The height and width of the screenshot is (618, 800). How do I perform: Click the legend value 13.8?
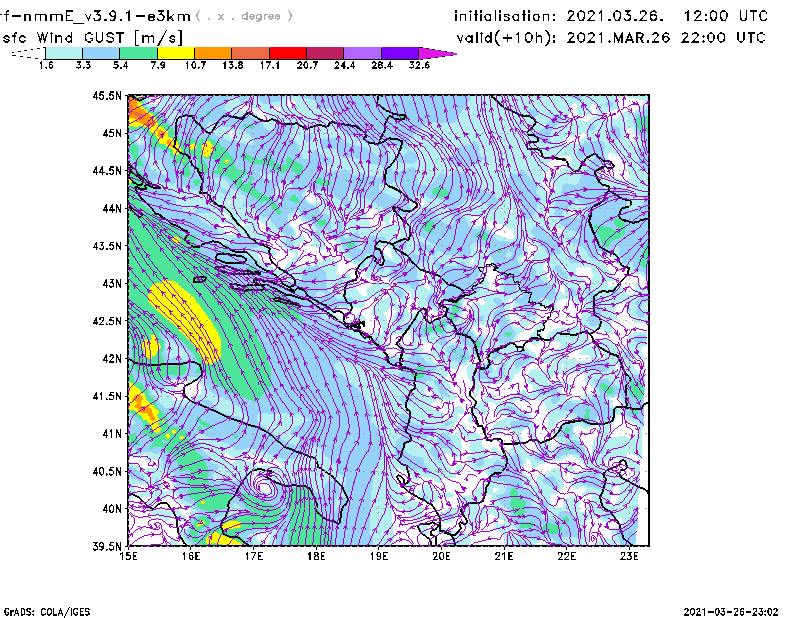[233, 65]
